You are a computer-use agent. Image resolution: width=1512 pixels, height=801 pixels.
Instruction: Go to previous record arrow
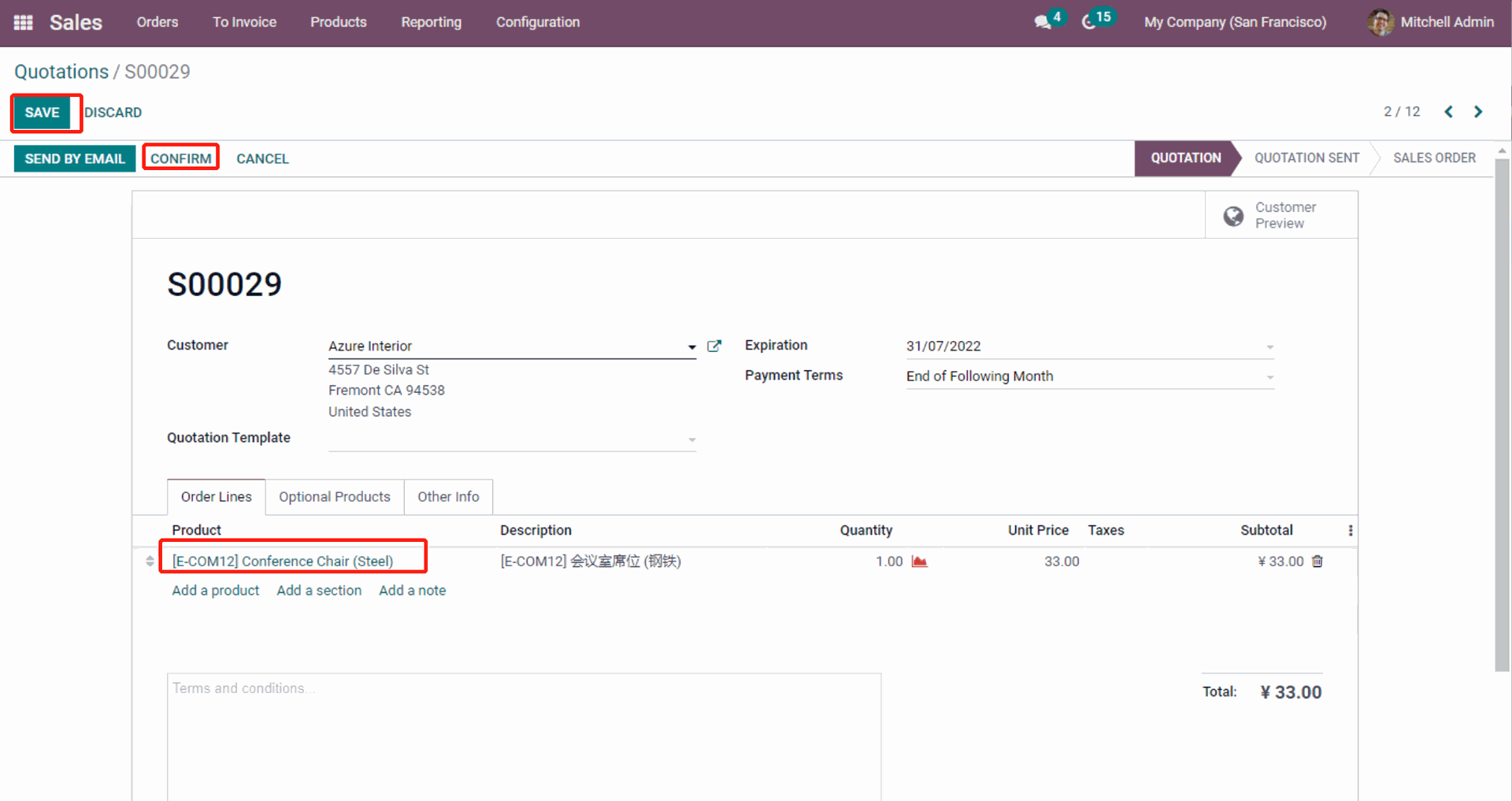coord(1448,112)
